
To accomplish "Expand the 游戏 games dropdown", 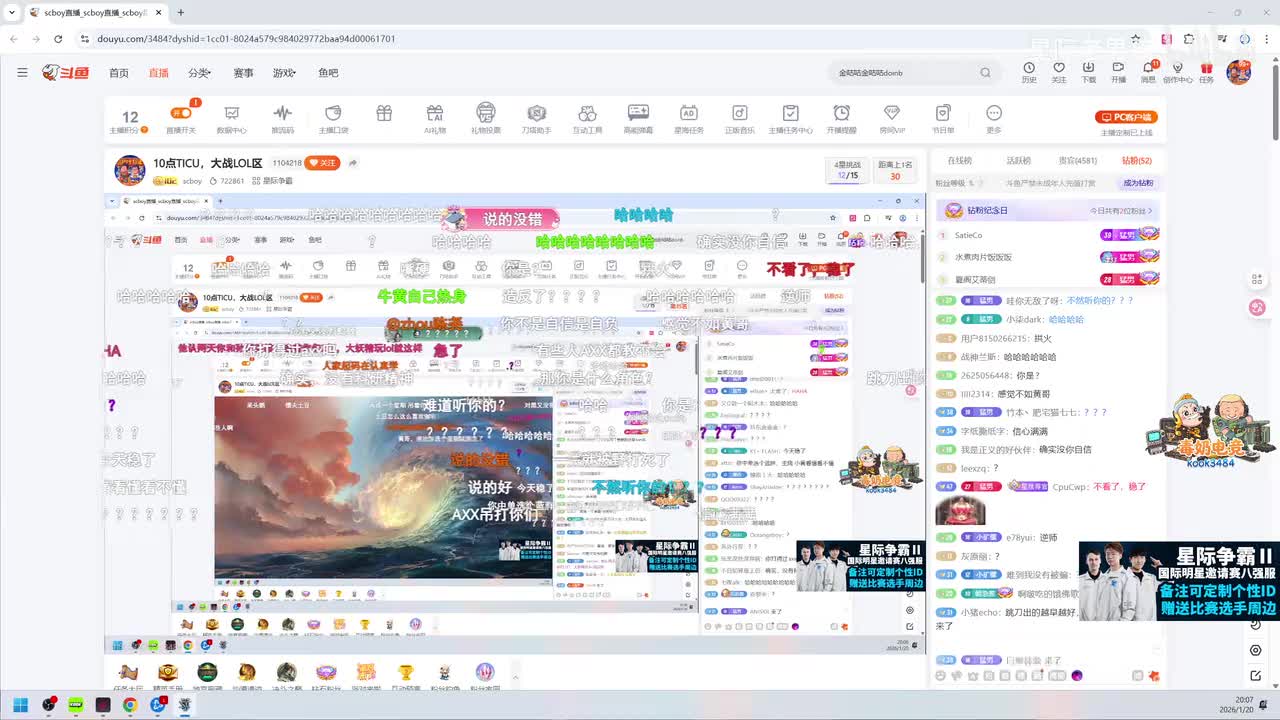I will pyautogui.click(x=284, y=73).
